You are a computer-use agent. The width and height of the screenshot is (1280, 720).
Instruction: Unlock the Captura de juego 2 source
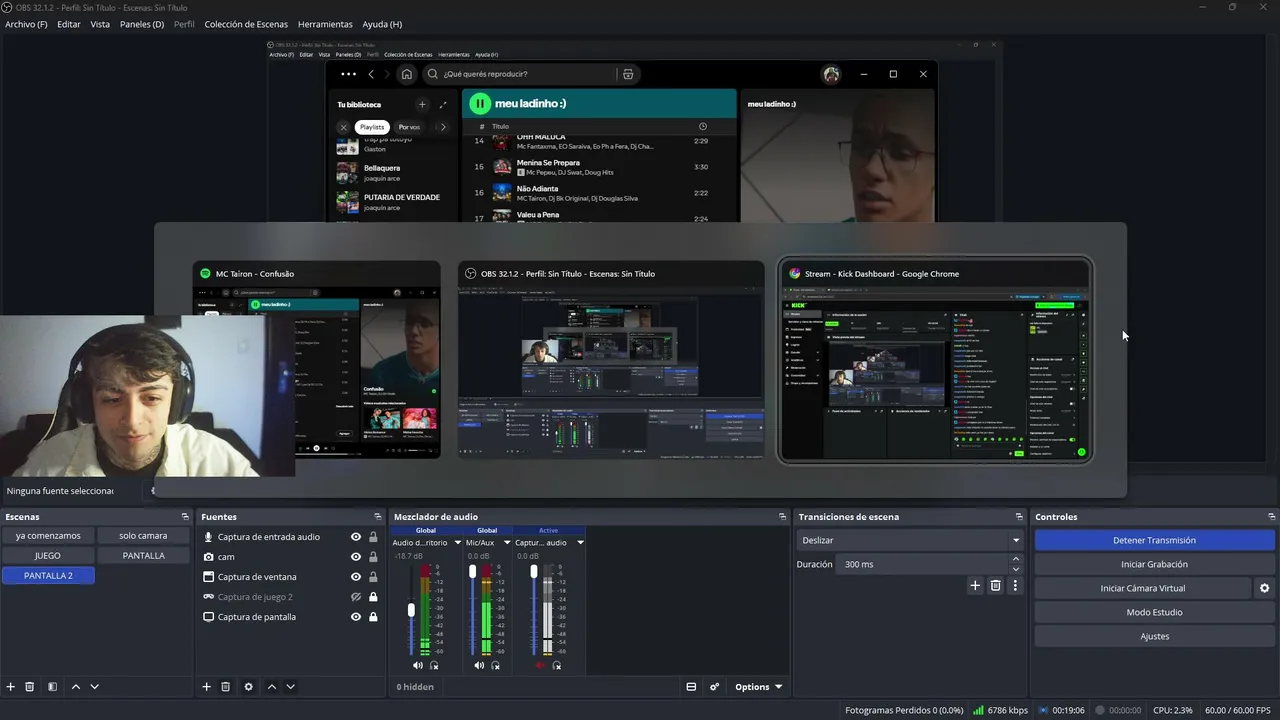click(x=373, y=597)
